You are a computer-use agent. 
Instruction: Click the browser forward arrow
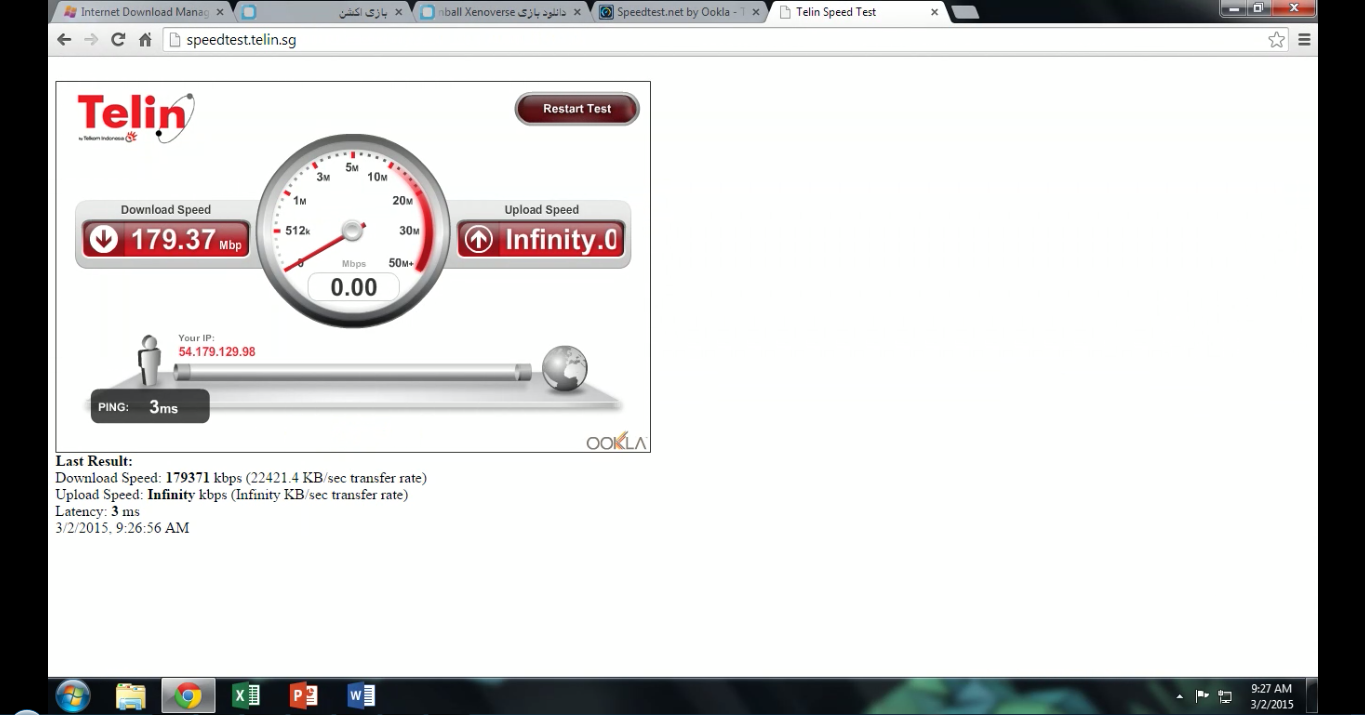[x=91, y=40]
